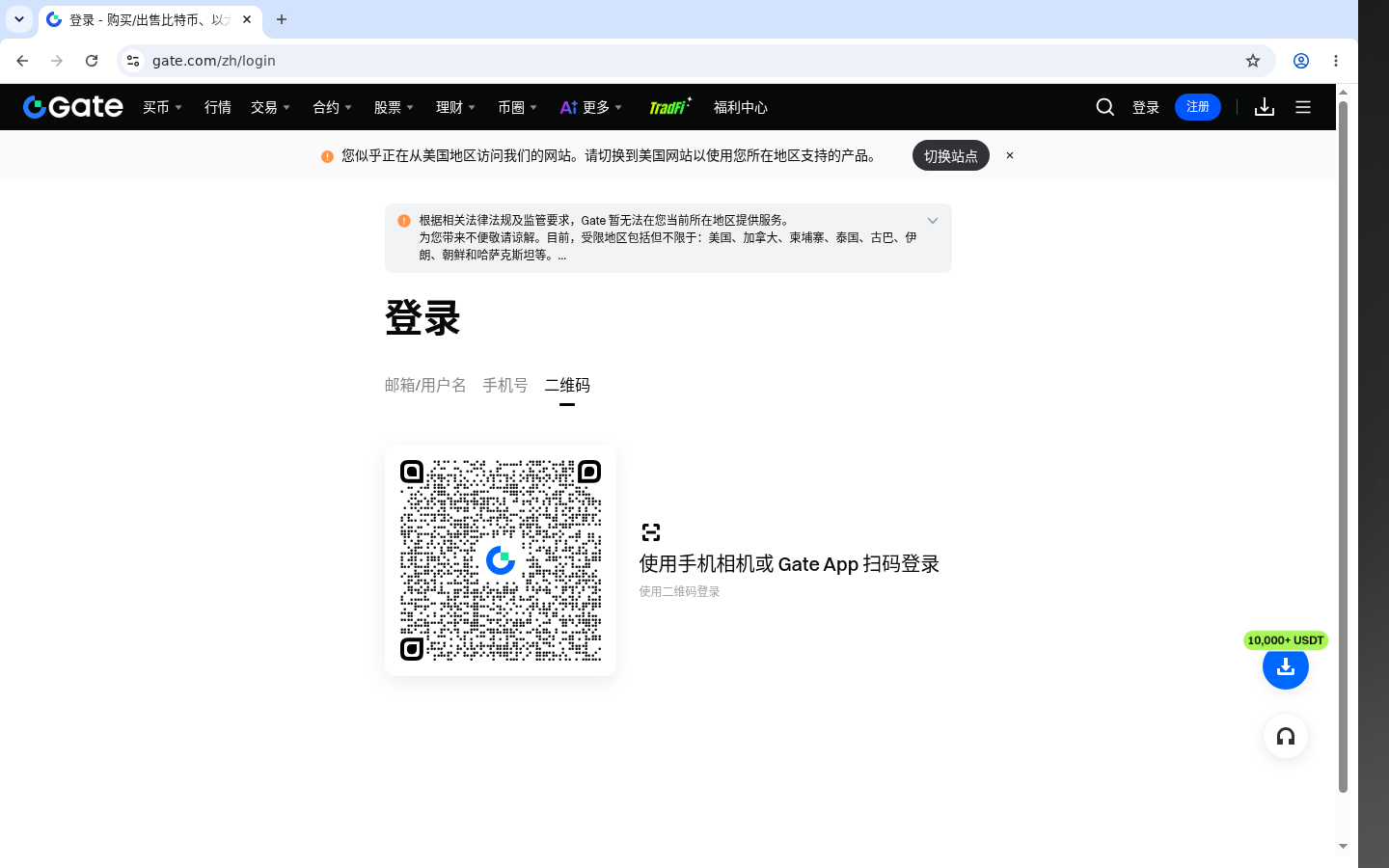The image size is (1389, 868).
Task: Open the TradFi menu item
Action: 669,107
